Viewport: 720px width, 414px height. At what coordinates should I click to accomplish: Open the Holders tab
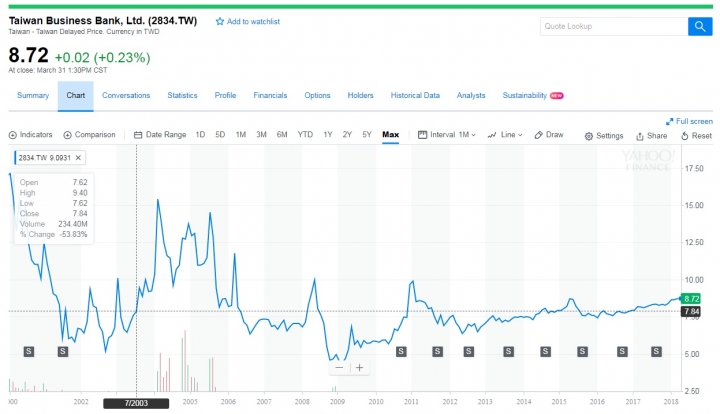click(x=360, y=95)
